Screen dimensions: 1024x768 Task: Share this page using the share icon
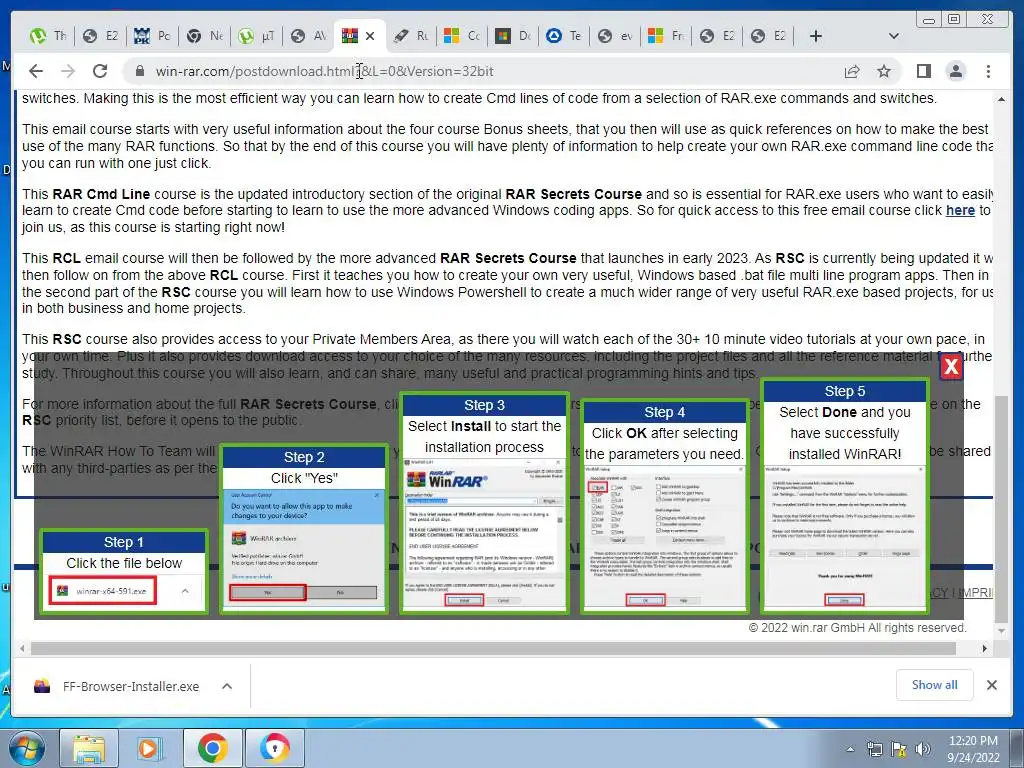click(852, 71)
